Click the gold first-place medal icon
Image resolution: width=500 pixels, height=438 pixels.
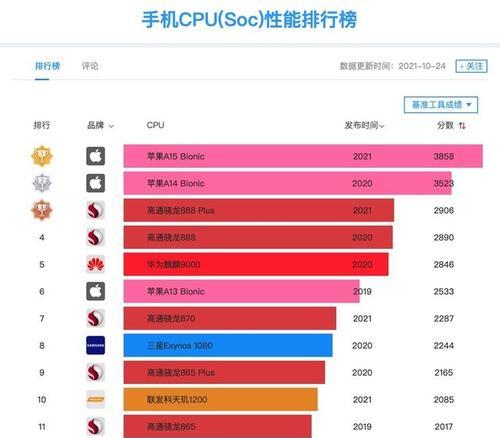click(x=42, y=156)
